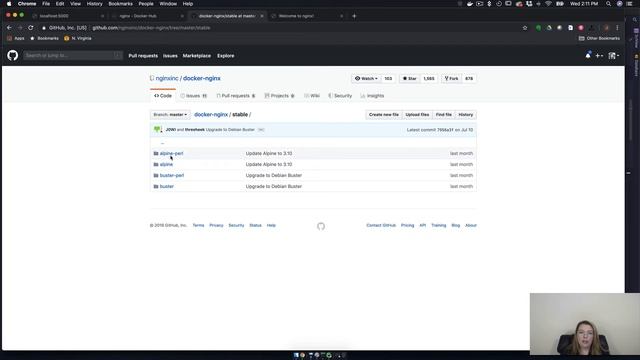Switch to the repository Security tab
This screenshot has height=360, width=640.
point(340,96)
